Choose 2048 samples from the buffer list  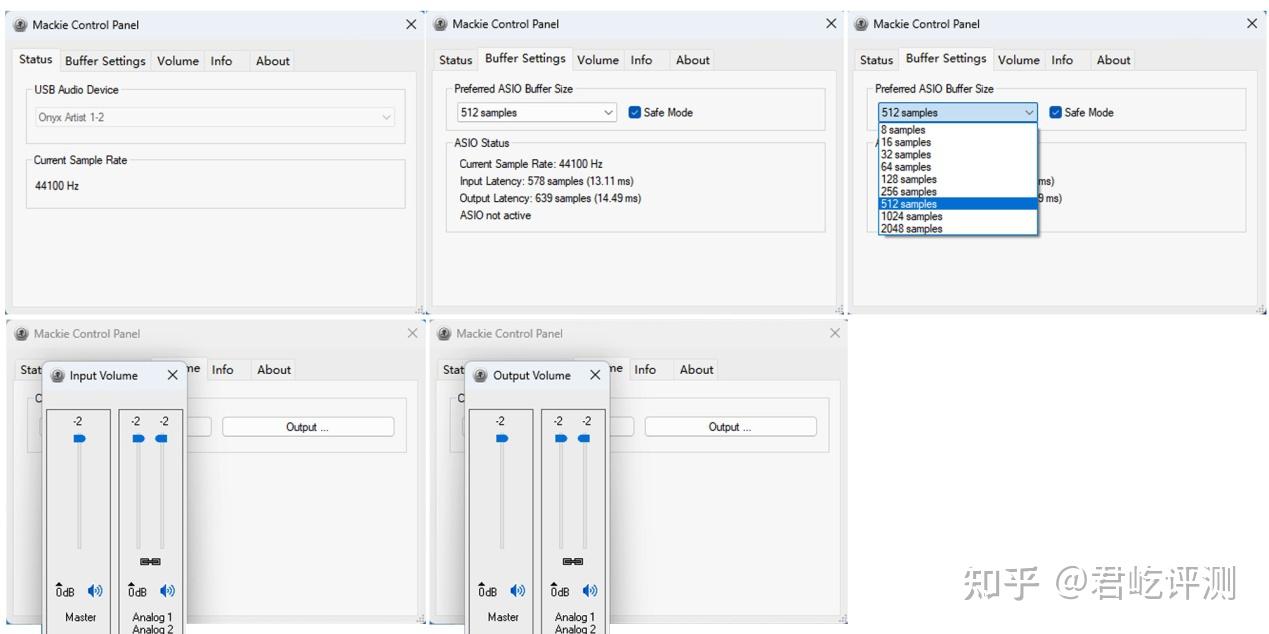coord(958,229)
